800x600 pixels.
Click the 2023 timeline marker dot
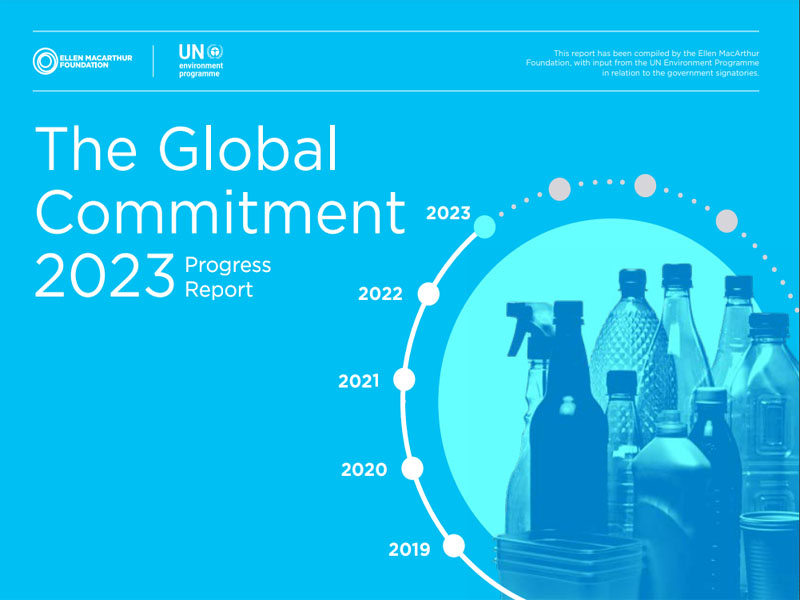coord(484,227)
